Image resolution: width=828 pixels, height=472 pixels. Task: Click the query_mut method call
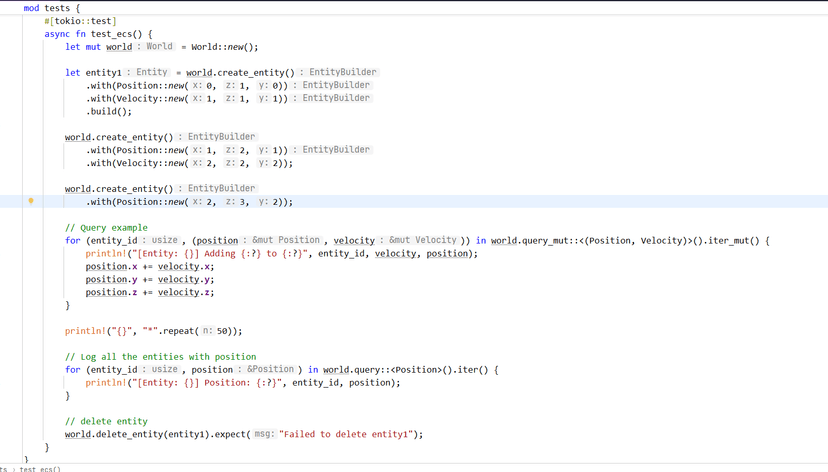[x=550, y=241]
